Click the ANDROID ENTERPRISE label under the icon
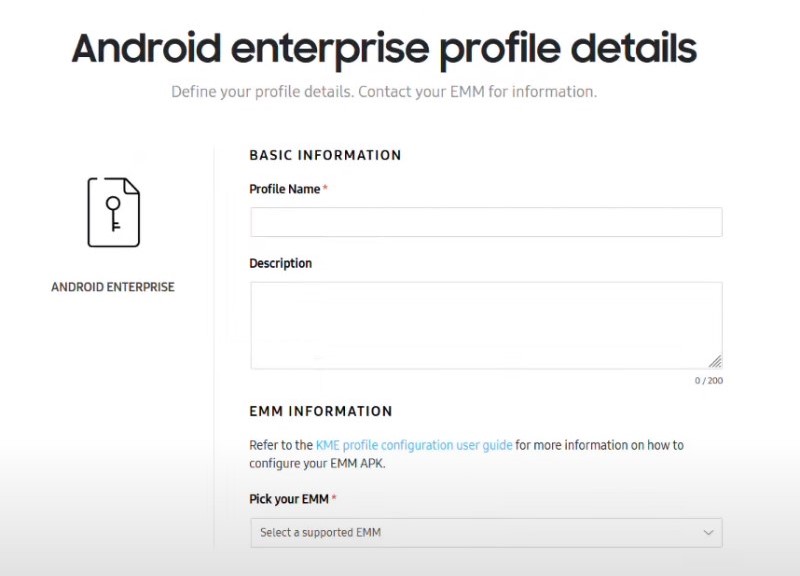 tap(113, 287)
